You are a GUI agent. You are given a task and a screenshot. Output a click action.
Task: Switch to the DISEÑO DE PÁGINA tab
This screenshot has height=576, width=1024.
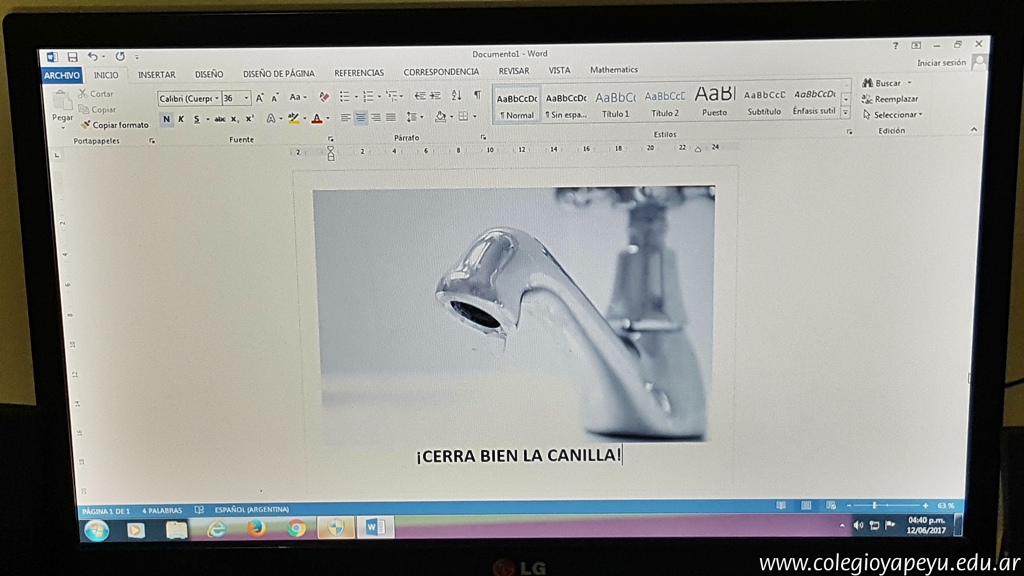click(x=278, y=74)
